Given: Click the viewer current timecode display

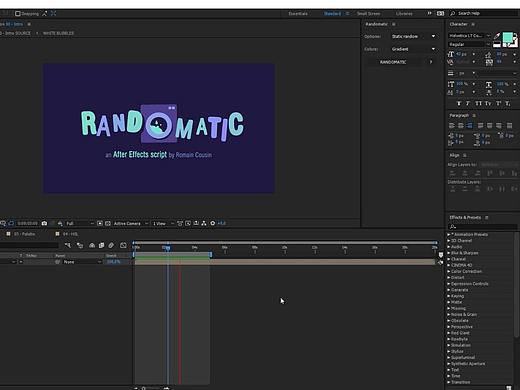Looking at the screenshot, I should coord(27,223).
